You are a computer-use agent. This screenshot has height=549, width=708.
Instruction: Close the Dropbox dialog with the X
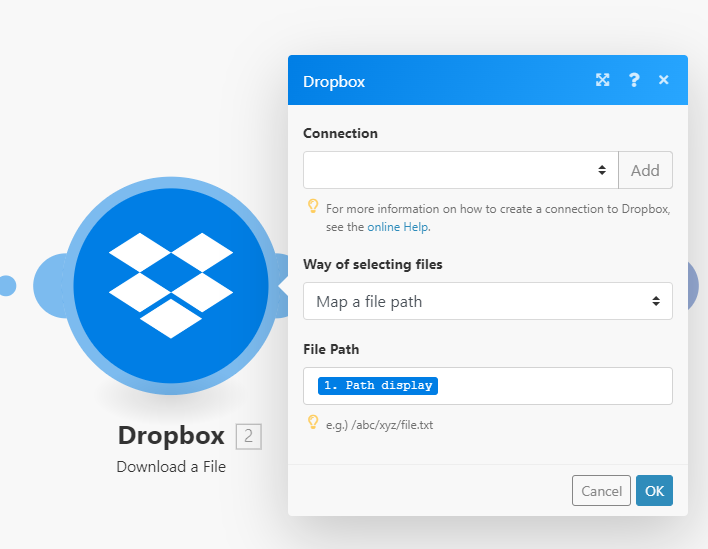tap(663, 80)
